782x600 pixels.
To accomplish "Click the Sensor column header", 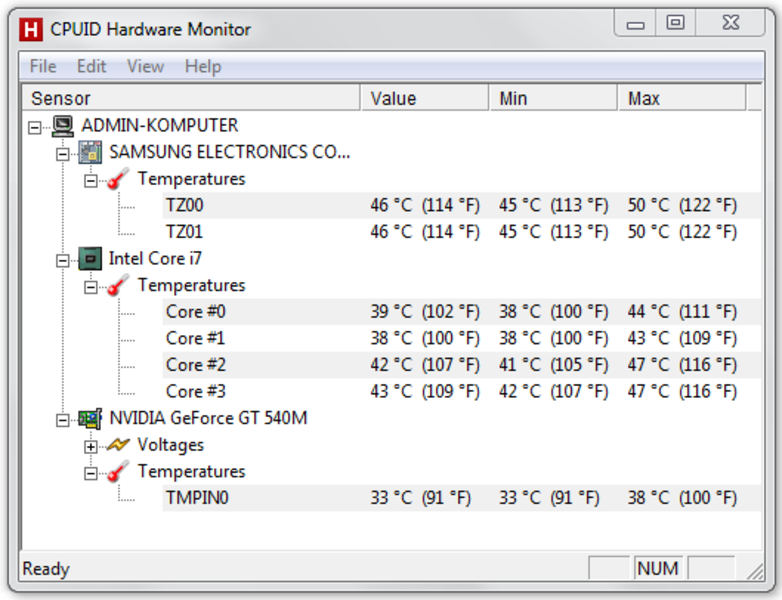I will [x=191, y=98].
